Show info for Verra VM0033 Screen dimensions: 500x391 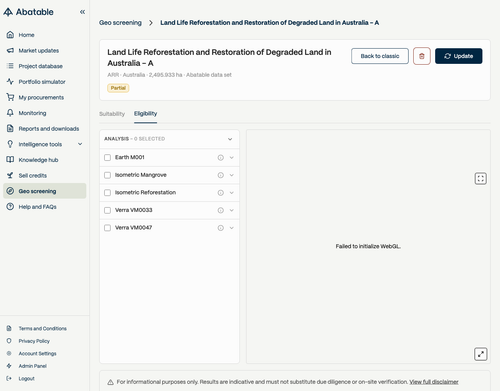point(221,210)
